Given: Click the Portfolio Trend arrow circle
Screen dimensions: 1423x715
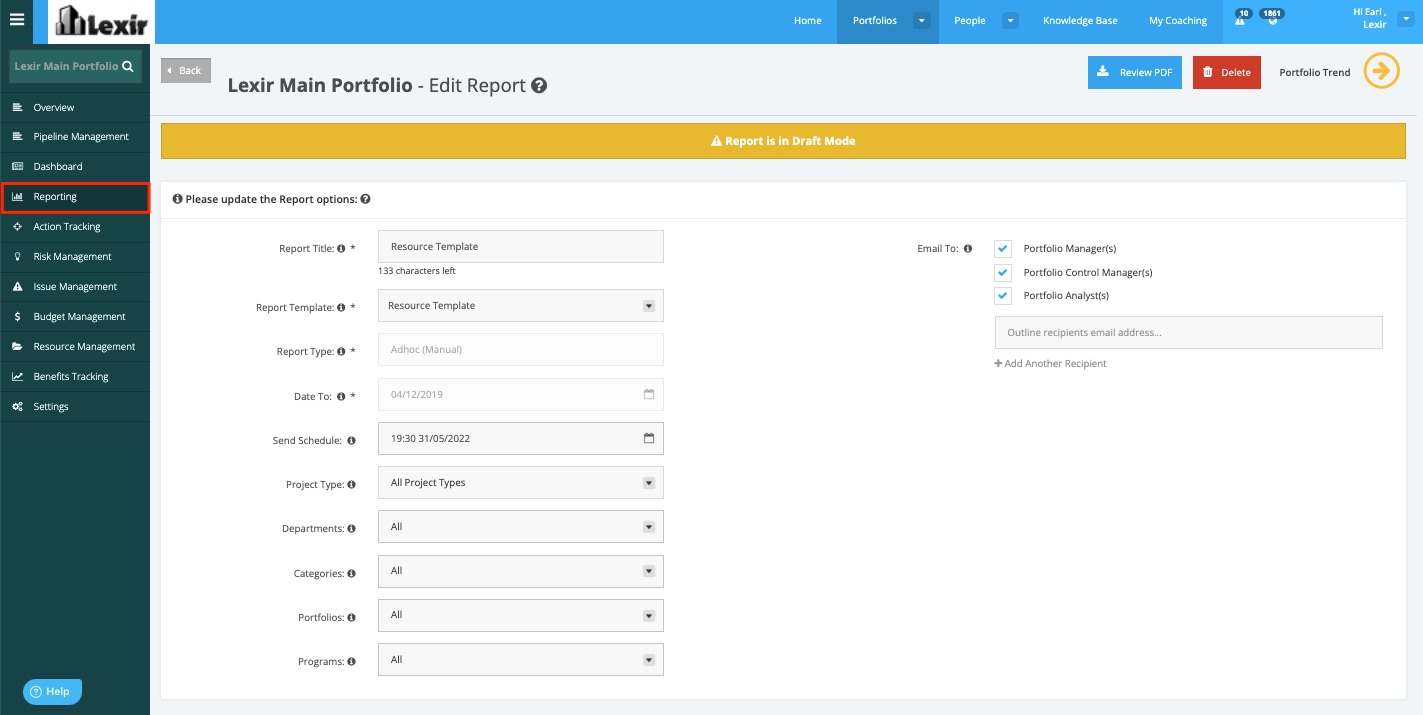Looking at the screenshot, I should (1382, 71).
